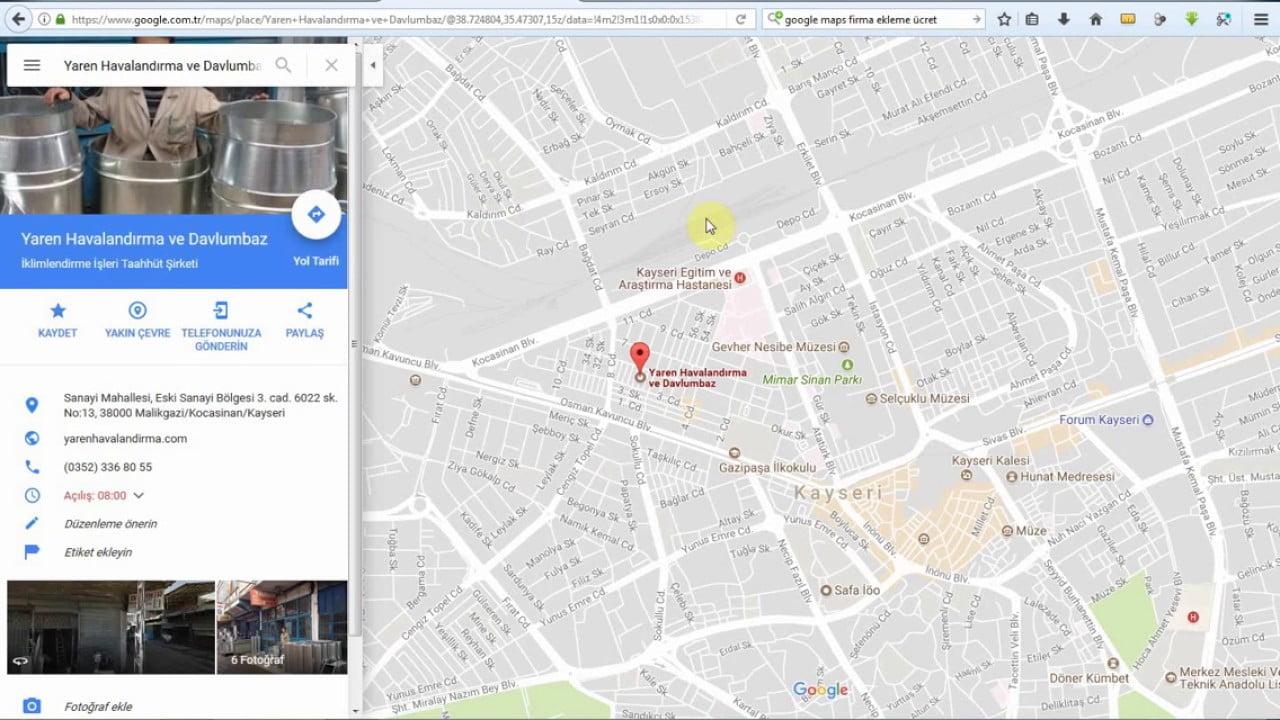Select the camera icon next to Fotoğraf ekle
Viewport: 1280px width, 720px height.
(x=32, y=705)
